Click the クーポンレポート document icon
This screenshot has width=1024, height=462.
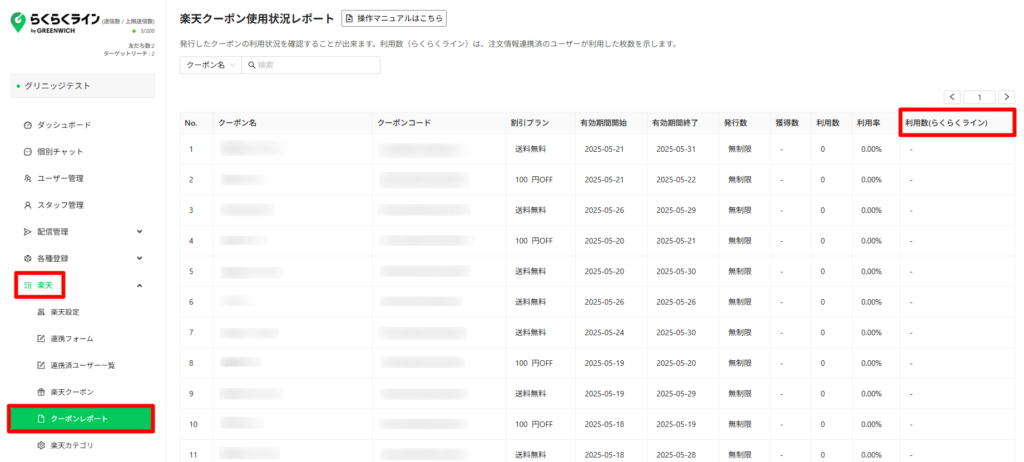40,419
